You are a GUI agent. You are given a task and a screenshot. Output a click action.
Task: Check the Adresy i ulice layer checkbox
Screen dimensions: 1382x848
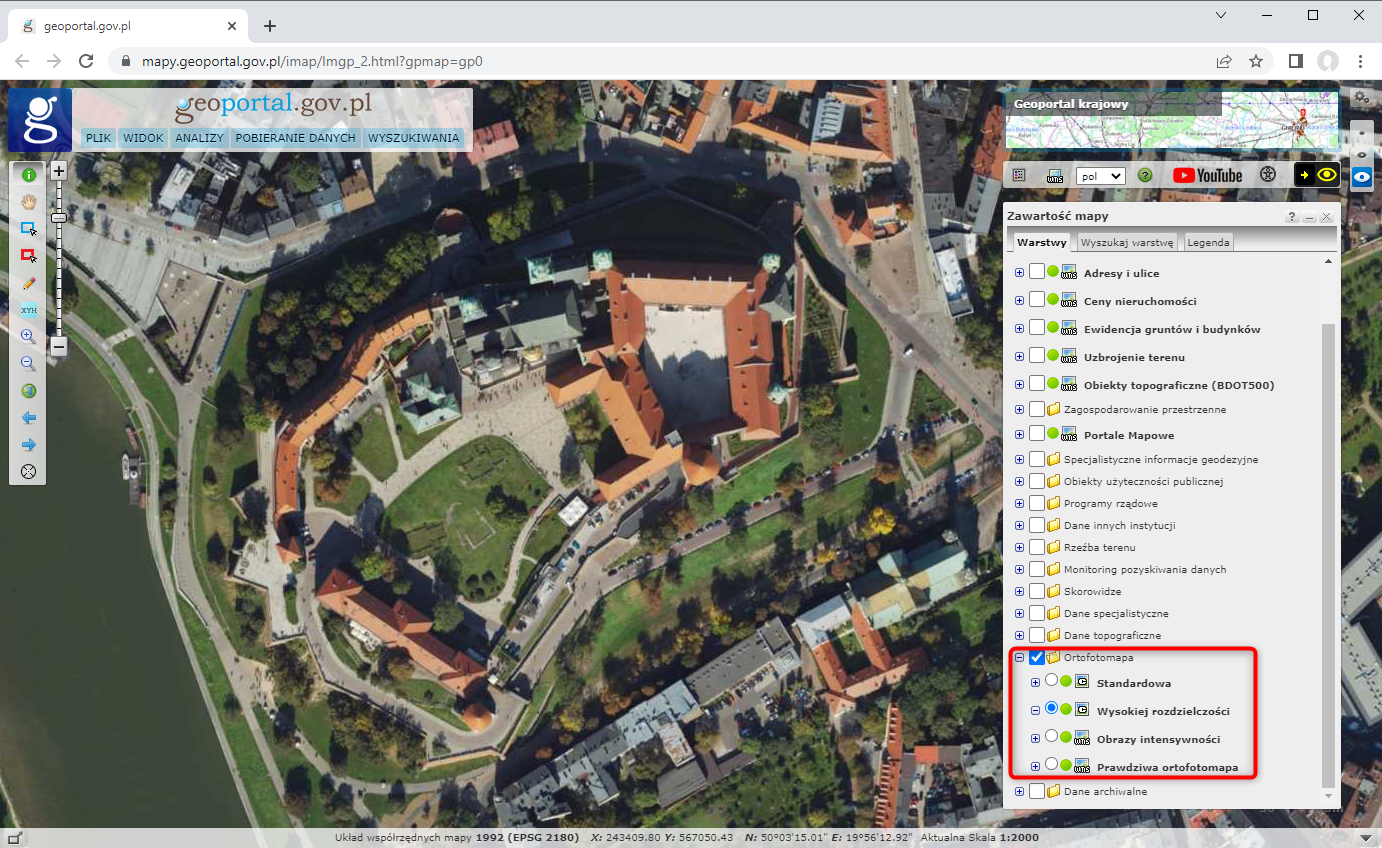coord(1037,272)
